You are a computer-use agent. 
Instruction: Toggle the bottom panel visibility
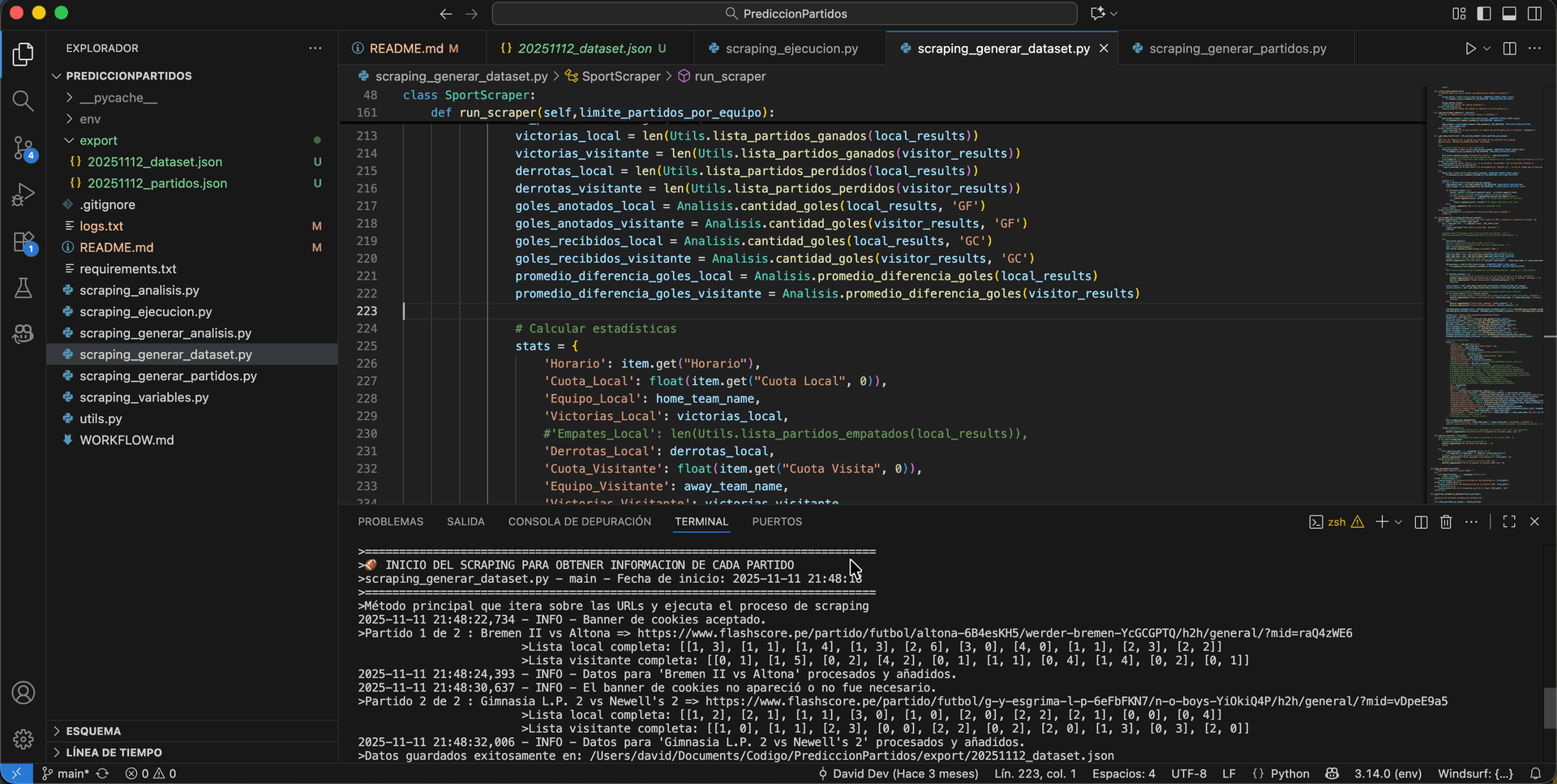coord(1509,14)
